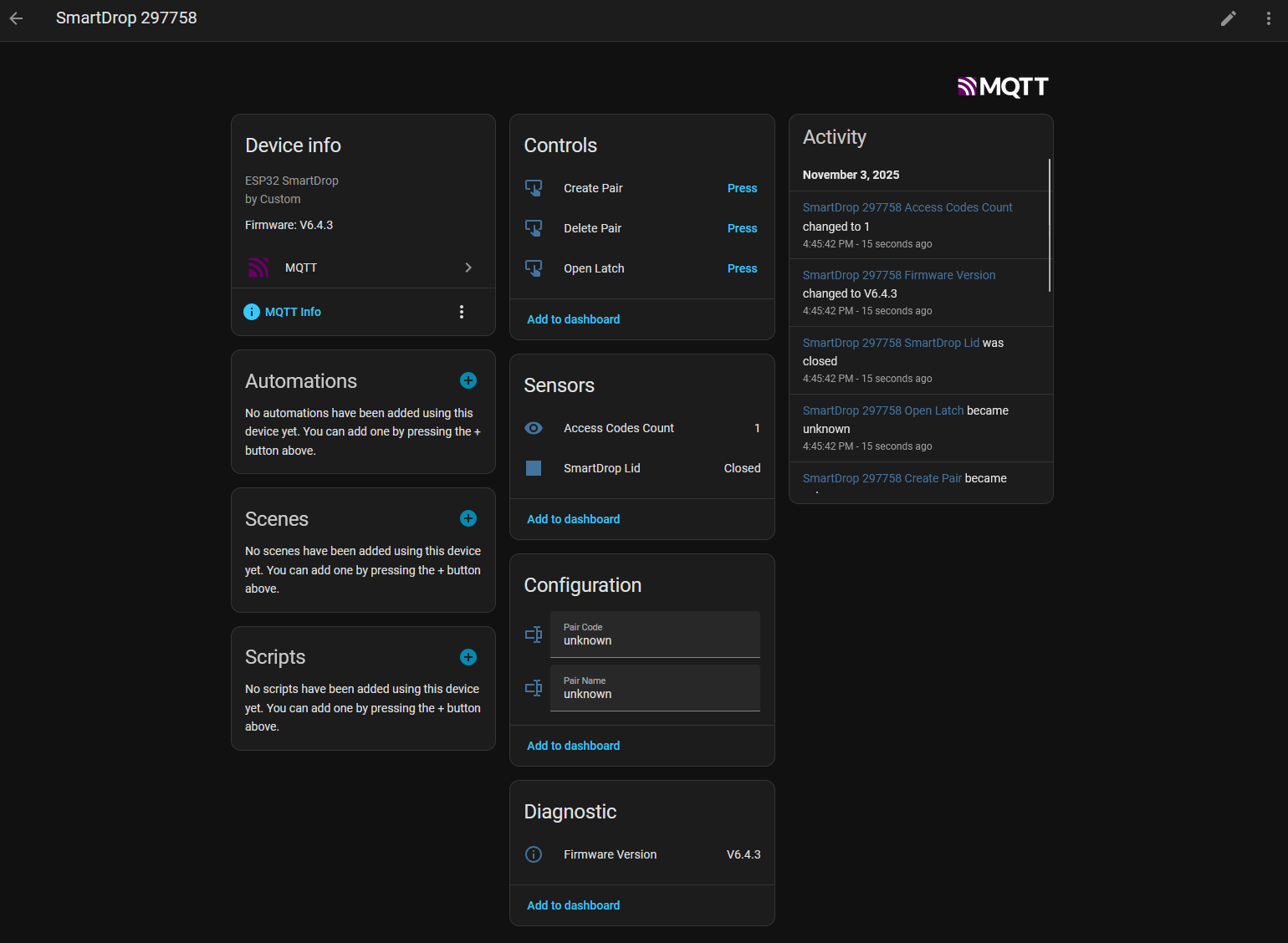Expand the MQTT device info chevron

tap(468, 268)
